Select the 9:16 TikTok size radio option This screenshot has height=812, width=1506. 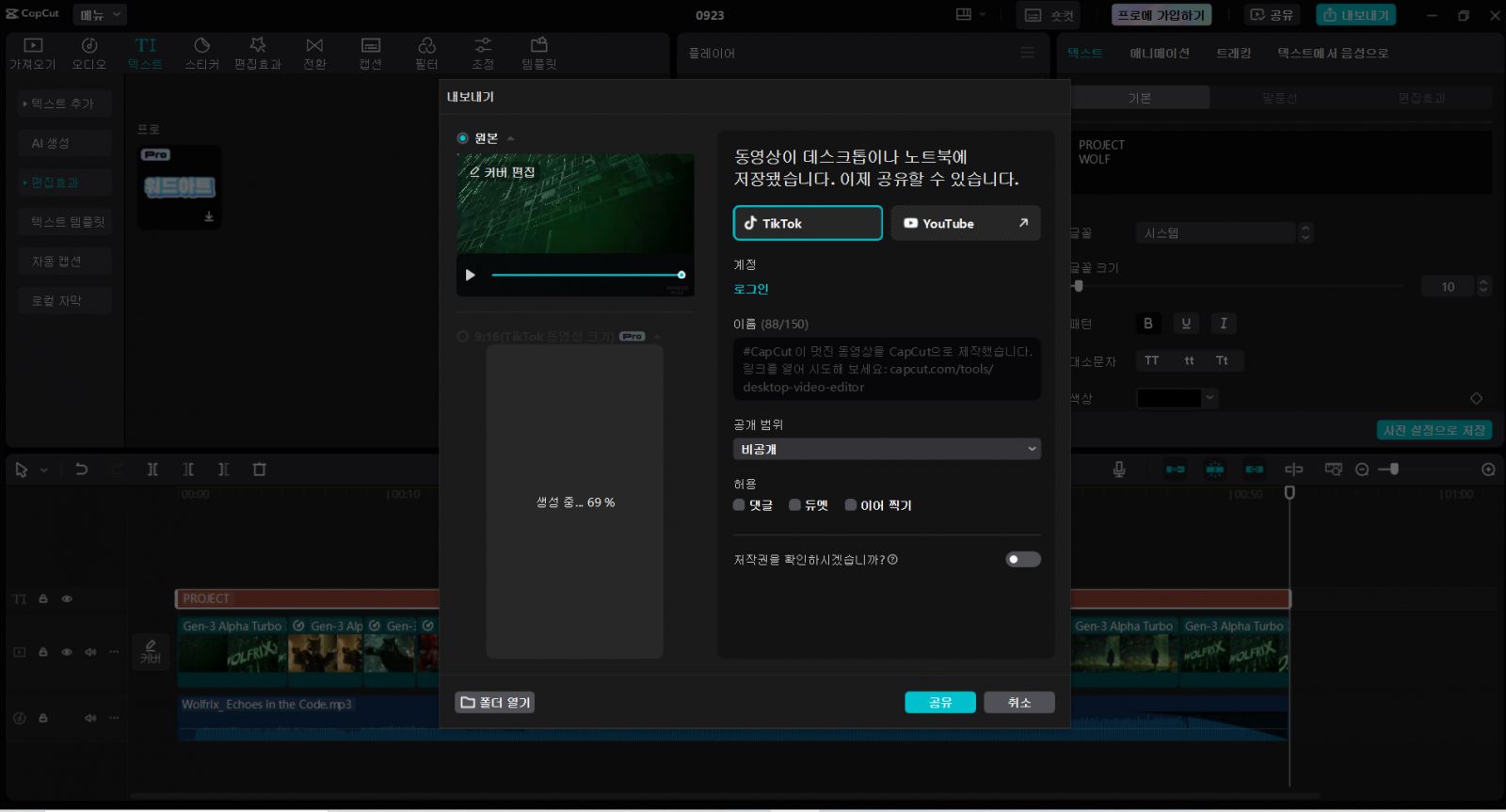pyautogui.click(x=462, y=336)
